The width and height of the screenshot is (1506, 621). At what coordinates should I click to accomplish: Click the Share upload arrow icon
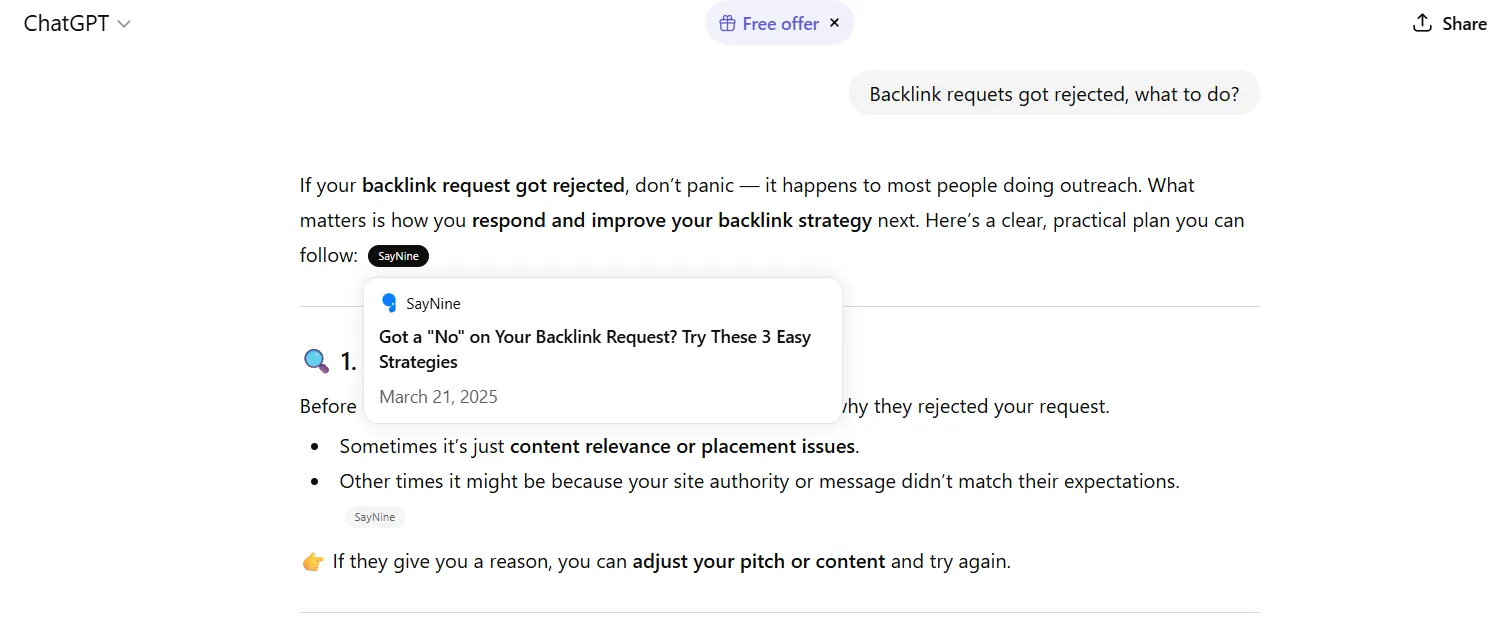1422,23
